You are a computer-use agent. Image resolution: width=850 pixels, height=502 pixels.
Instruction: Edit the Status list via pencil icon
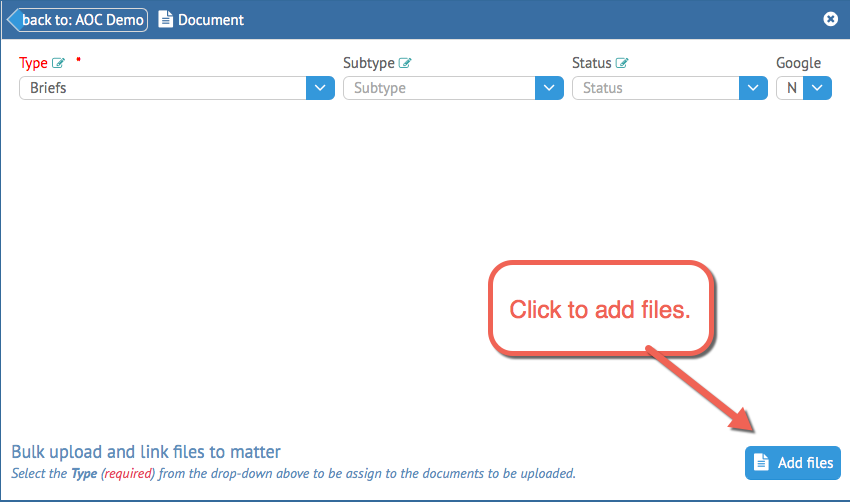622,63
